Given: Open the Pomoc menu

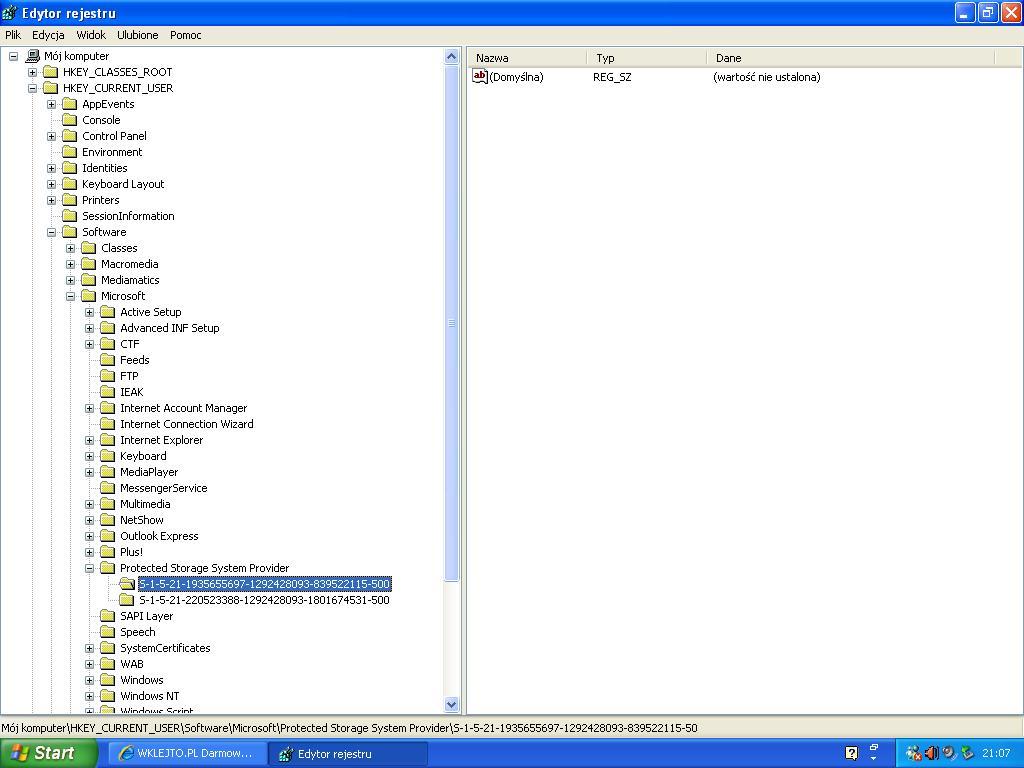Looking at the screenshot, I should (x=185, y=35).
